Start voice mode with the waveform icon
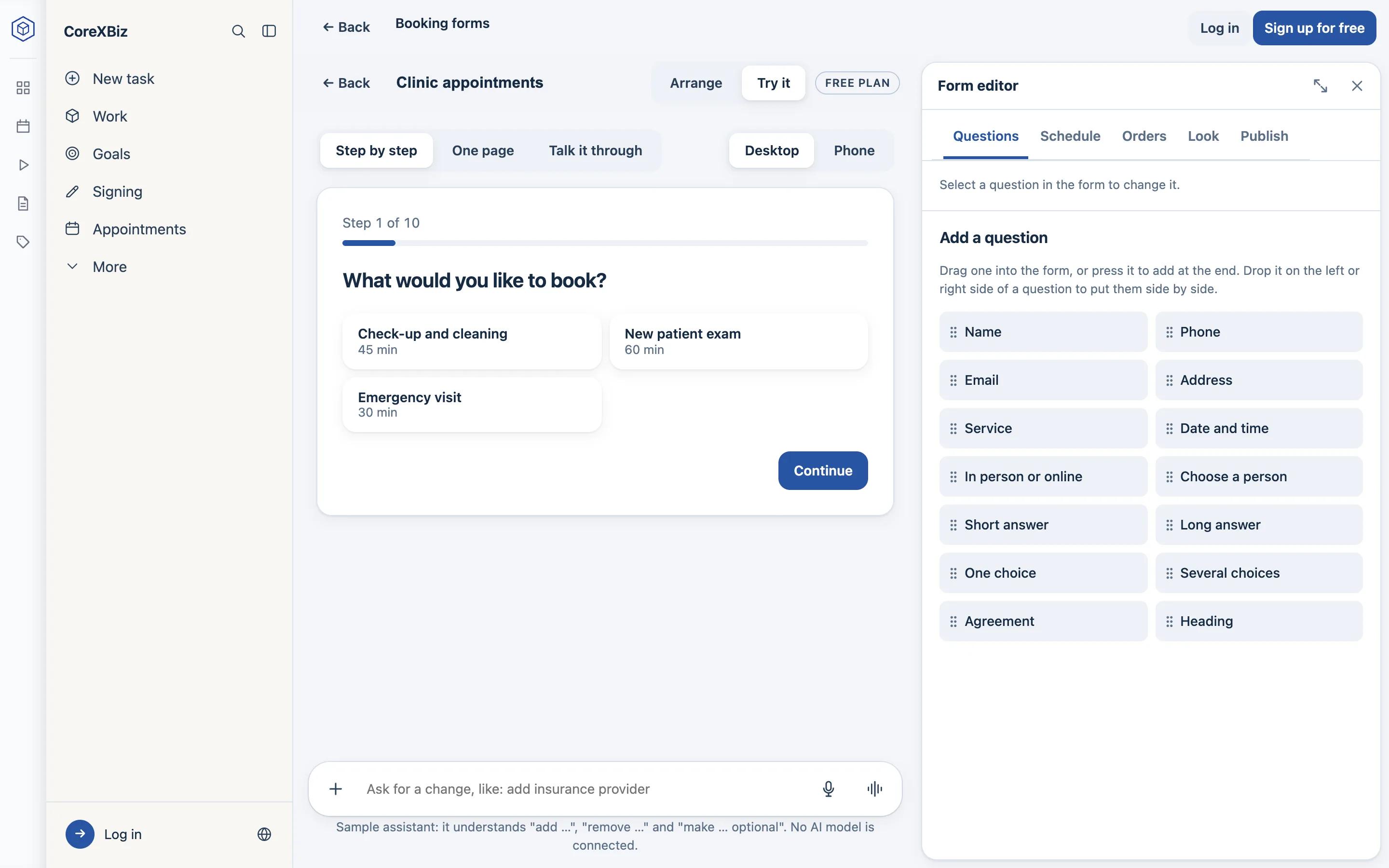This screenshot has width=1389, height=868. point(875,789)
